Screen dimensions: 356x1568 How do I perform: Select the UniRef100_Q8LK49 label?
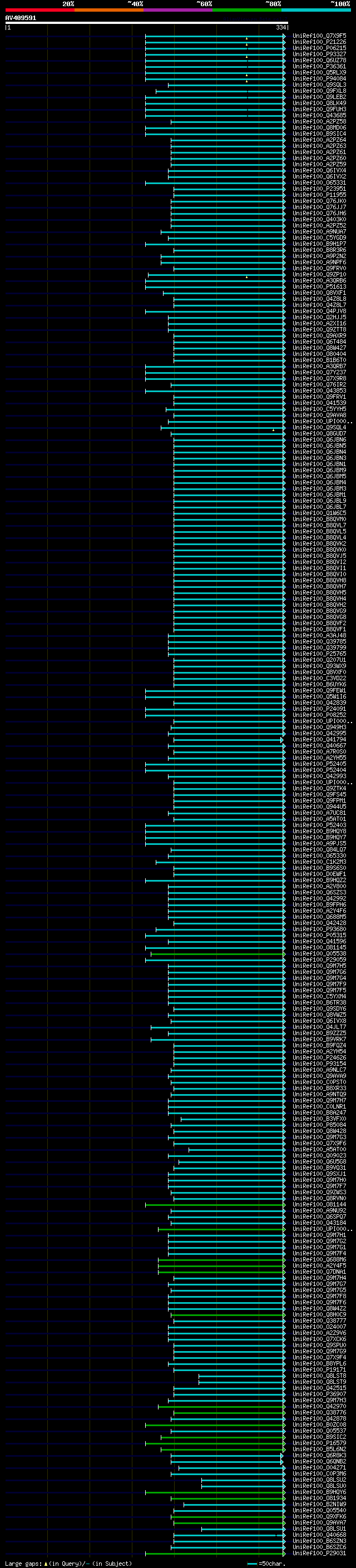(319, 103)
